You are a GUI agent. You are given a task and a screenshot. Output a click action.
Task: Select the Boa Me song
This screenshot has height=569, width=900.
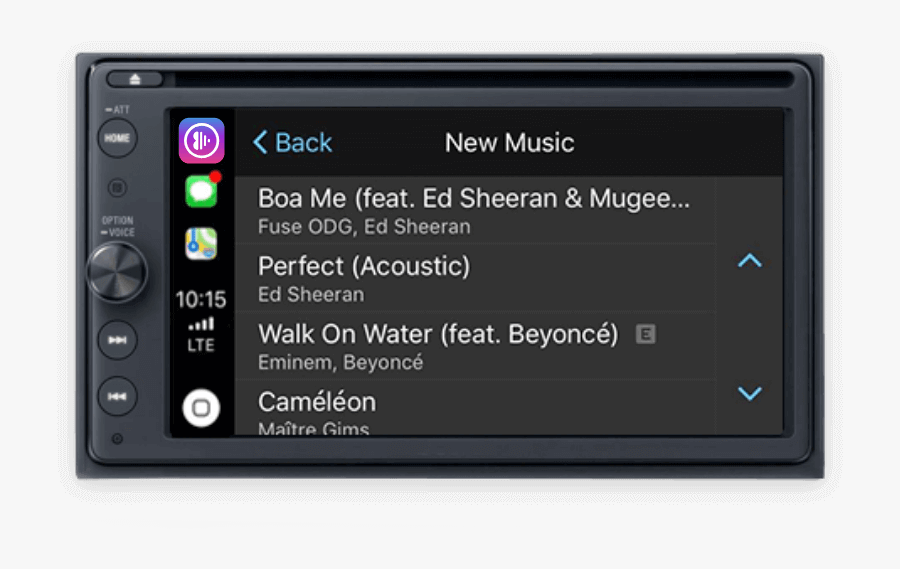[x=475, y=210]
